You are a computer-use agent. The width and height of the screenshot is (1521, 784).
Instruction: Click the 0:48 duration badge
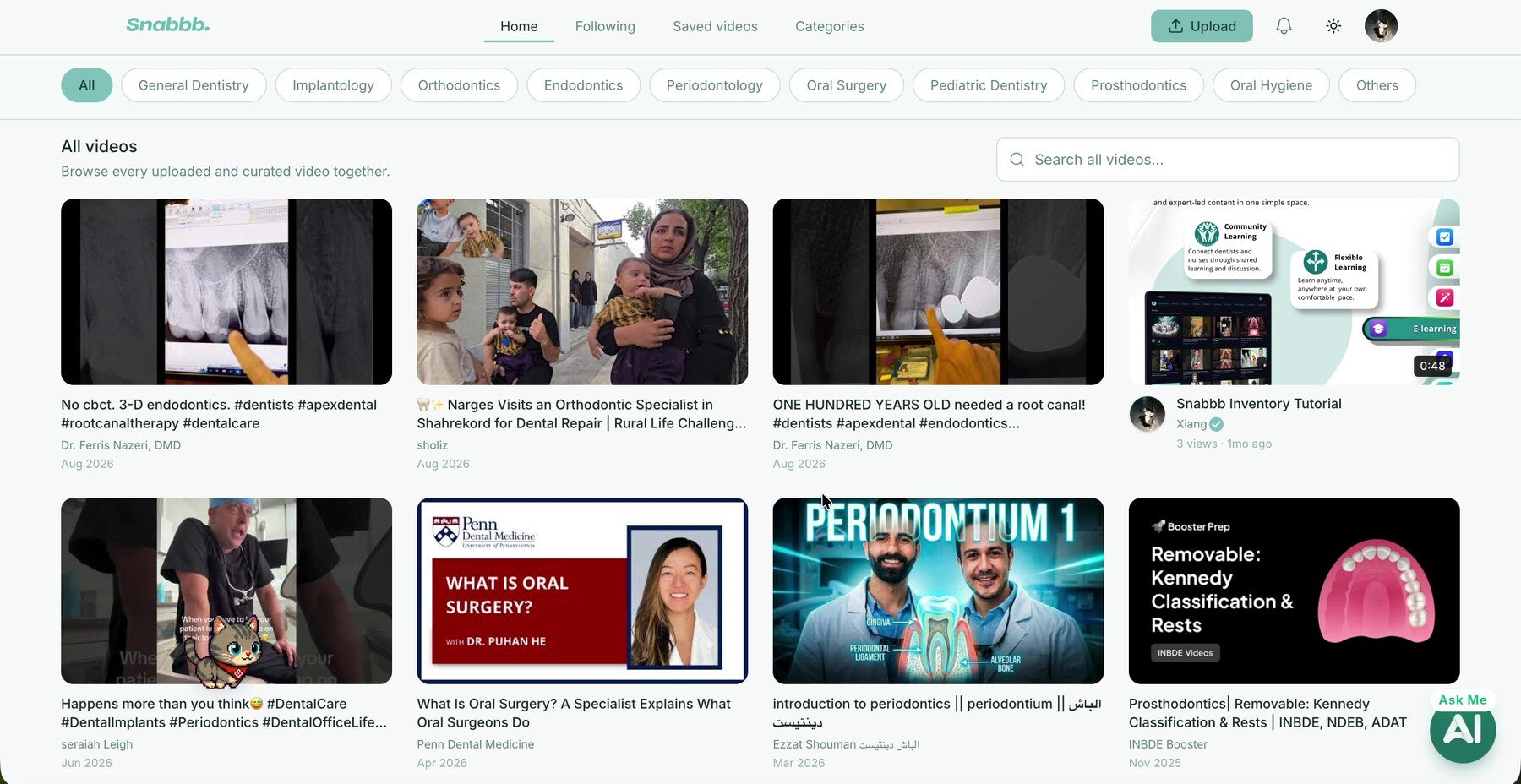click(x=1432, y=366)
